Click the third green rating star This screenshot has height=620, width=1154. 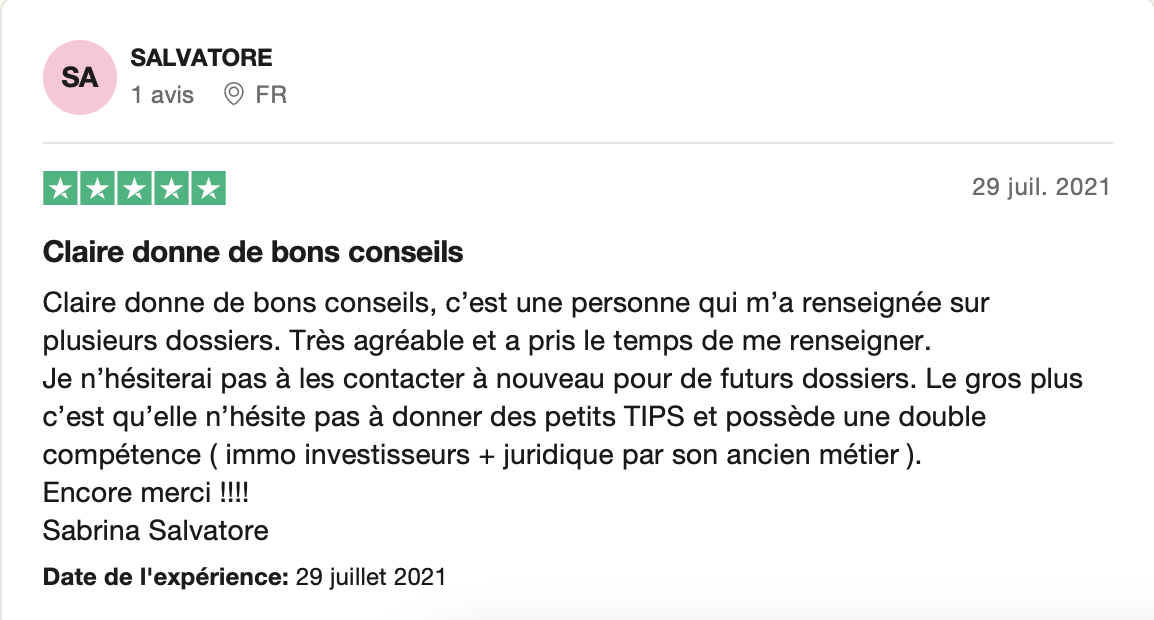point(134,188)
